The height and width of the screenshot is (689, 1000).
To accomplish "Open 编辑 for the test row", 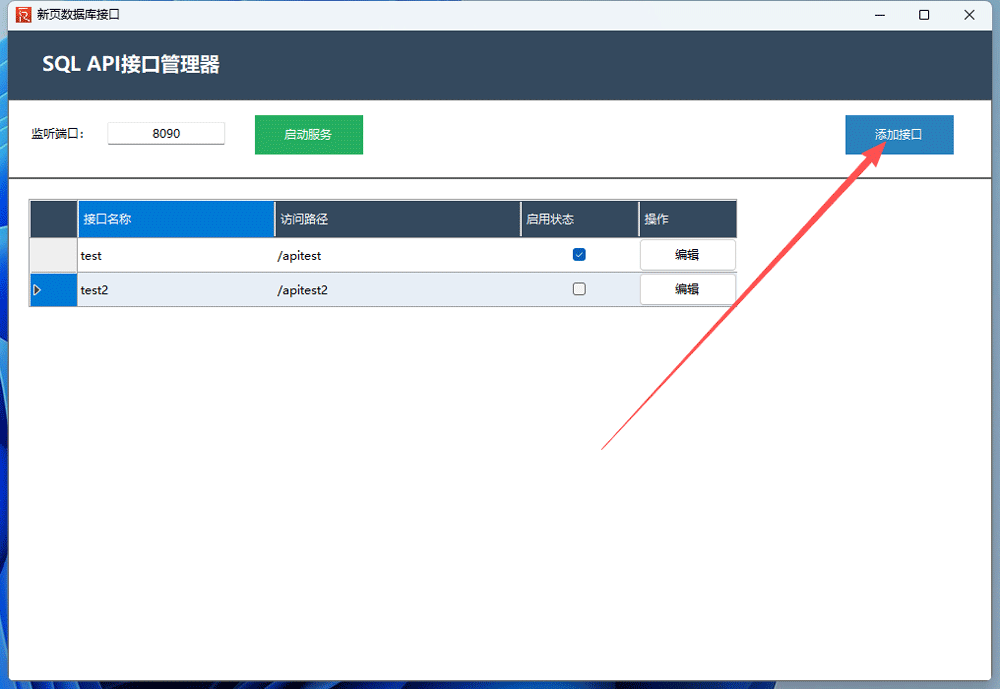I will click(687, 255).
